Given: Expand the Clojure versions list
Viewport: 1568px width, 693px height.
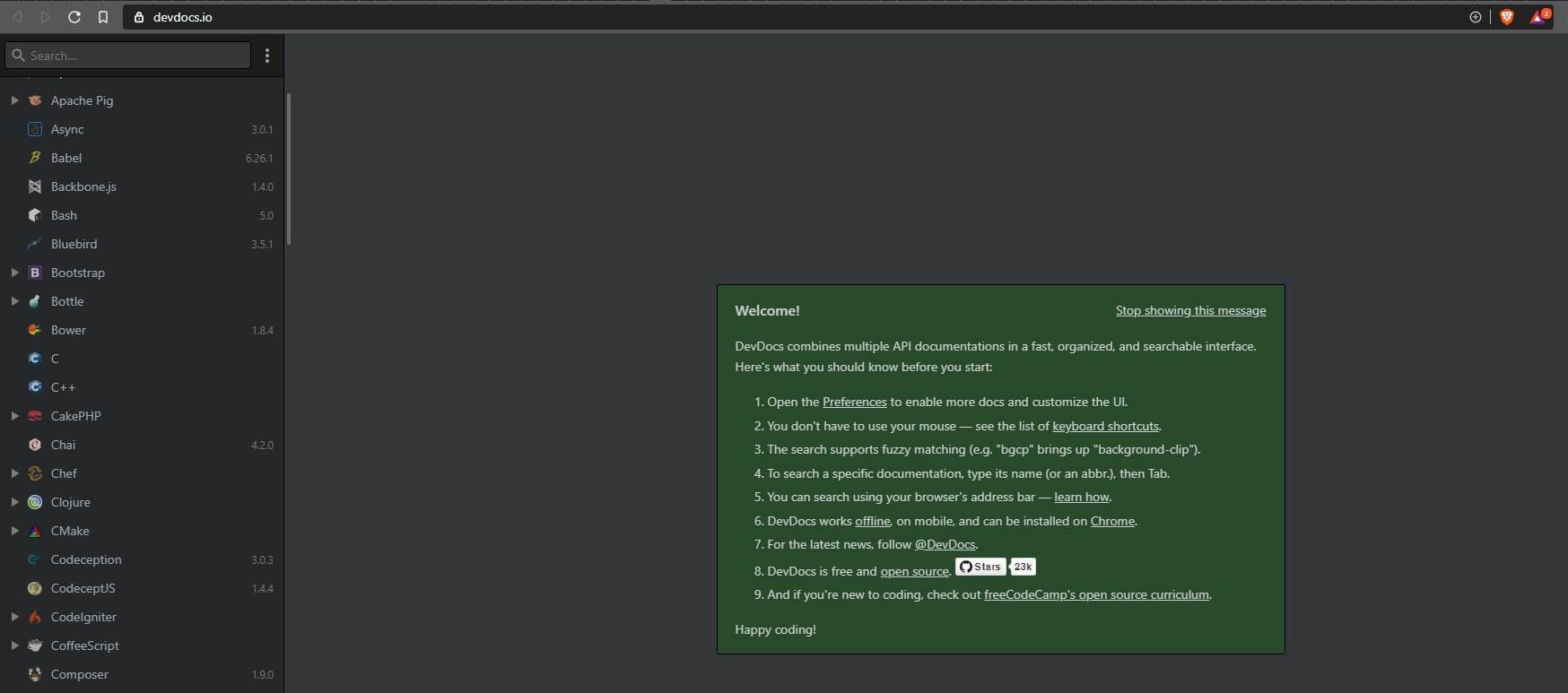Looking at the screenshot, I should [x=14, y=502].
